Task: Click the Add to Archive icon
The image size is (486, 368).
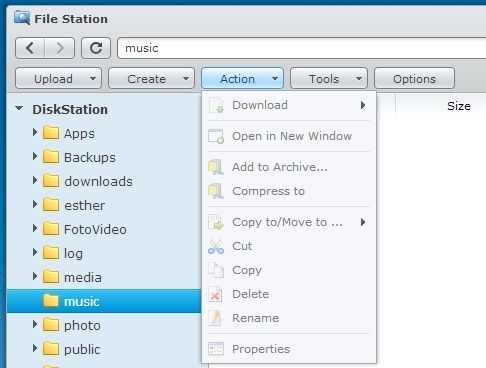Action: 215,167
